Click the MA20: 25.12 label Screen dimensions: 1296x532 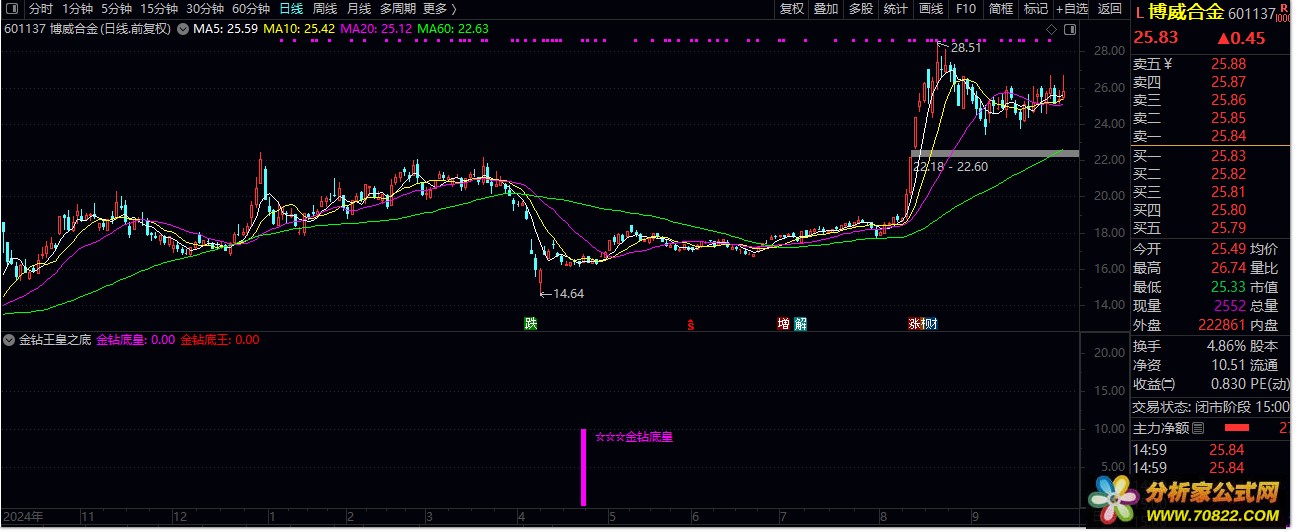(x=376, y=29)
